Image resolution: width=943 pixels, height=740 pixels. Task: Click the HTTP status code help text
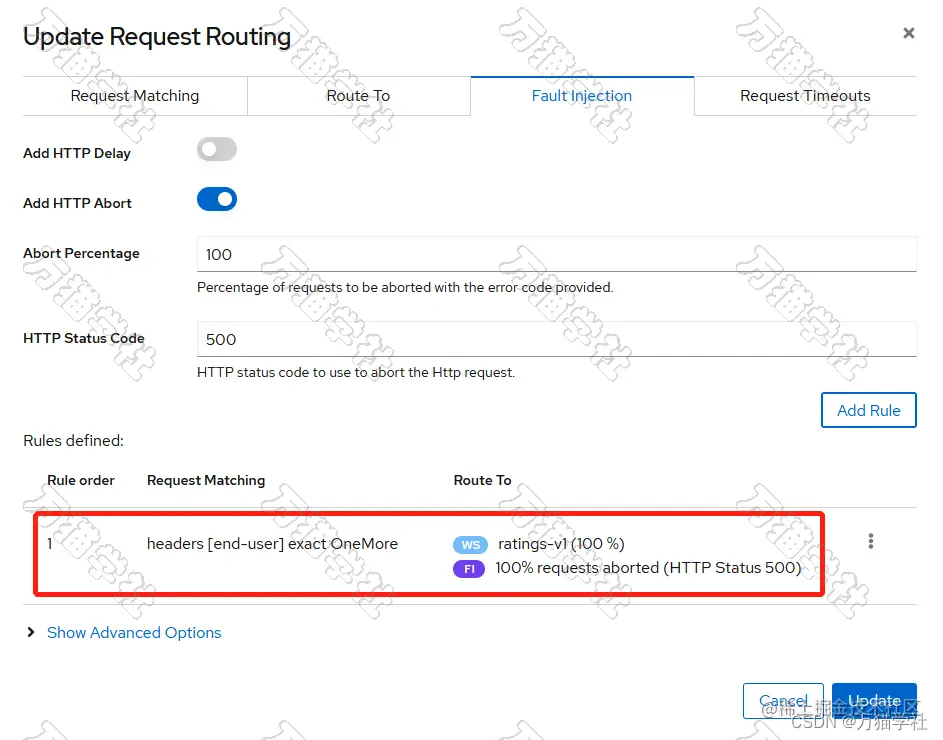pos(356,372)
